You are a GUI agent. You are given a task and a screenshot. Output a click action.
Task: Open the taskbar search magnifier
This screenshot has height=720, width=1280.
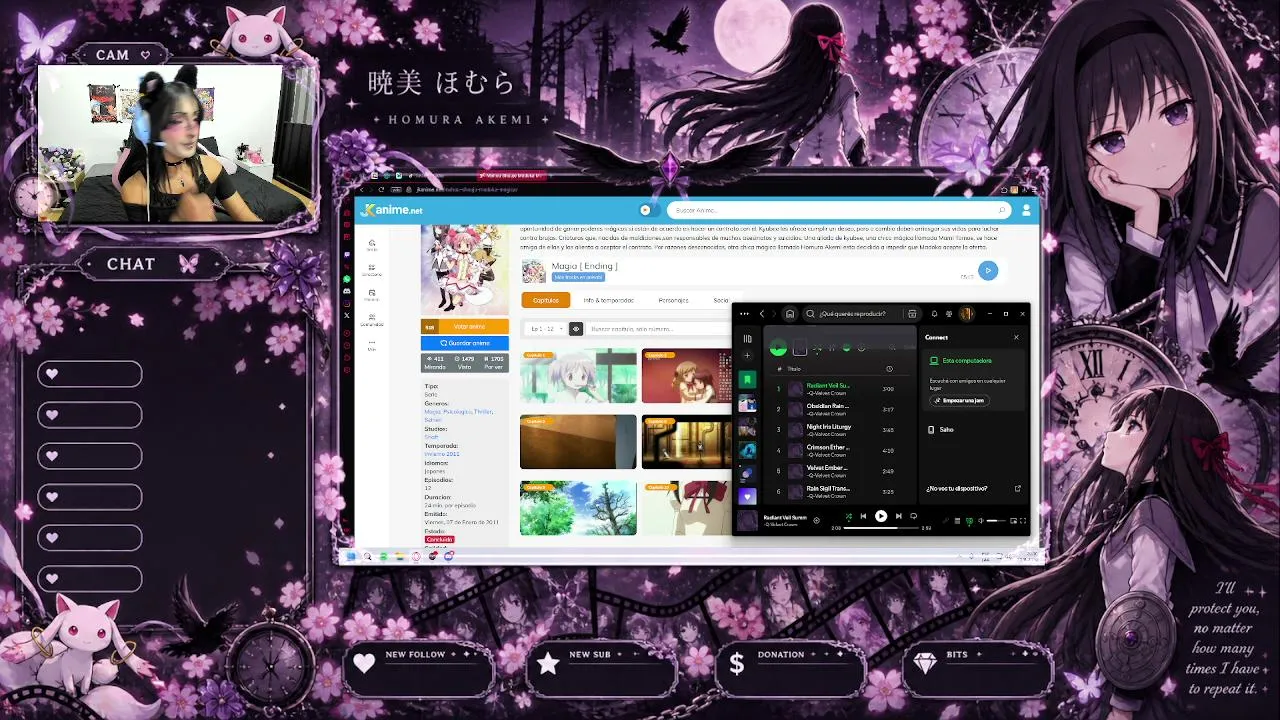(x=367, y=556)
